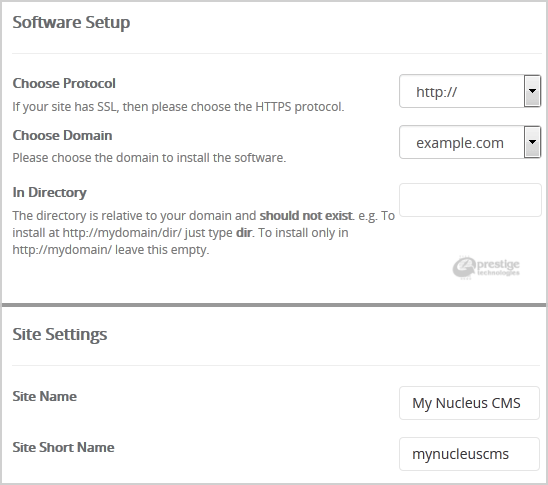548x485 pixels.
Task: Click the Site Name label
Action: [x=44, y=396]
